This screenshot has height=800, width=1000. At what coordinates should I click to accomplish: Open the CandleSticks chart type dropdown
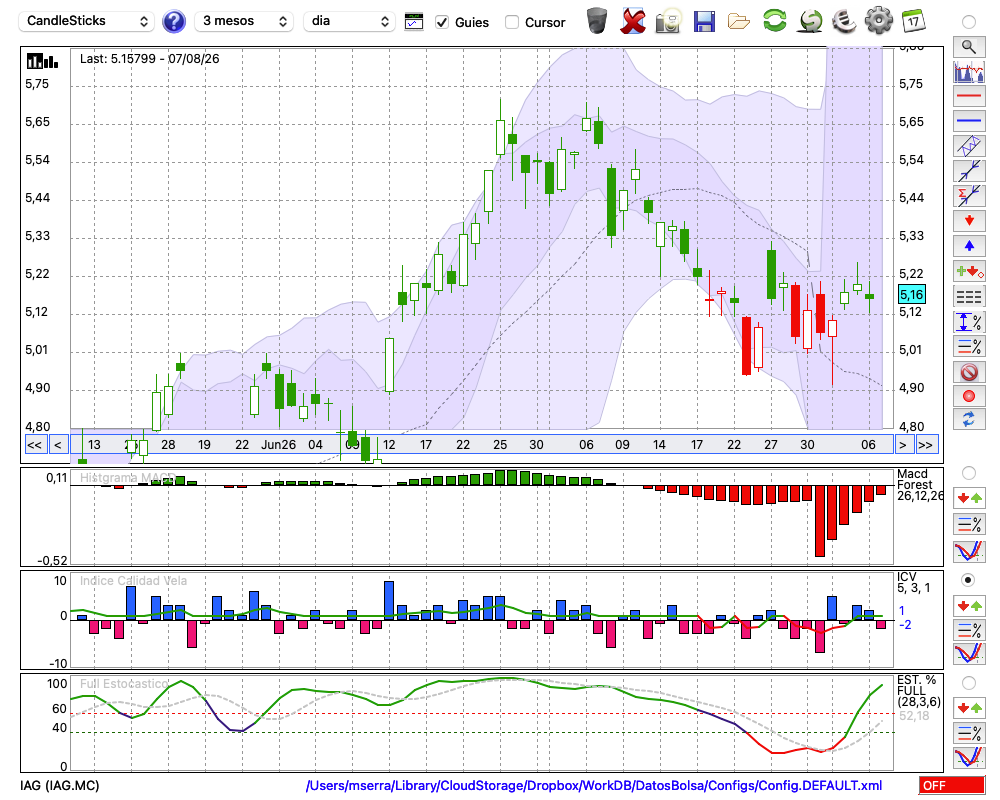pos(87,21)
